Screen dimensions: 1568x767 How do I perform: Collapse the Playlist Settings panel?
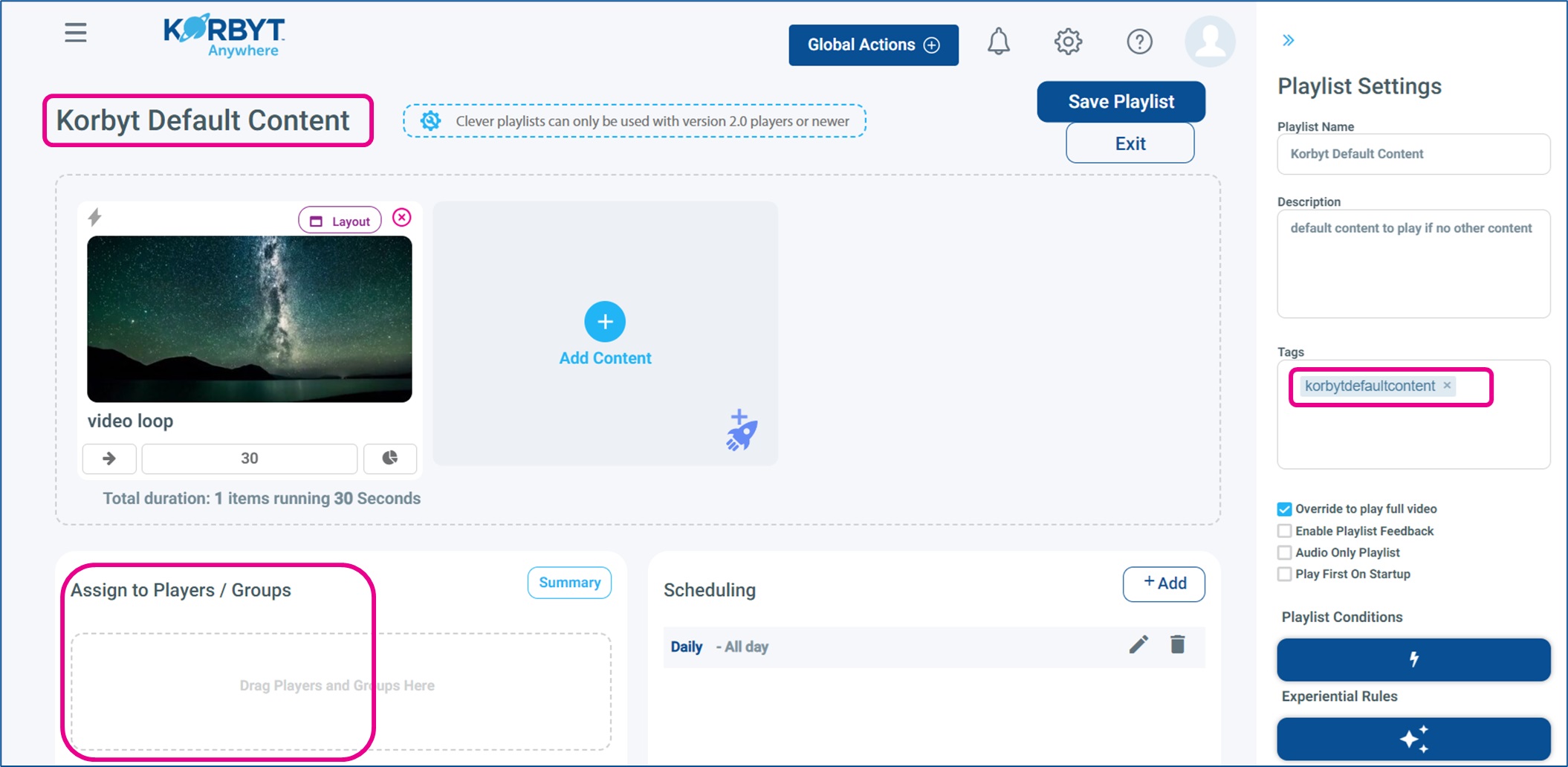pos(1288,40)
